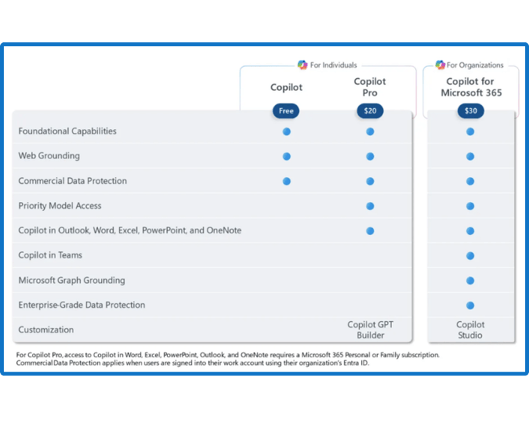Image resolution: width=529 pixels, height=423 pixels.
Task: Click Foundational Capabilities dot under Microsoft 365
Action: coord(470,132)
